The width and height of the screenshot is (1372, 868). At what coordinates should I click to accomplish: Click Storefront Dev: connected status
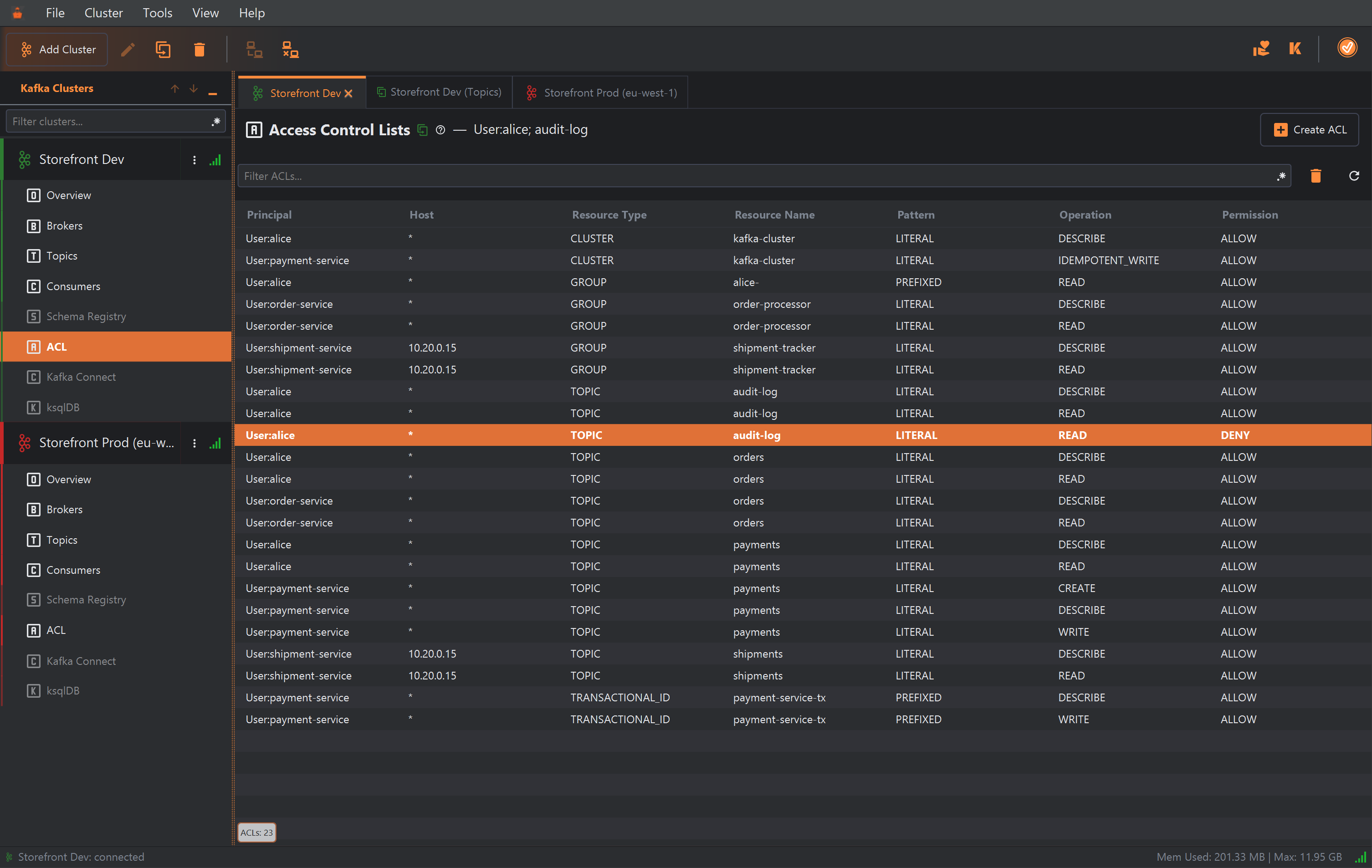click(x=81, y=857)
